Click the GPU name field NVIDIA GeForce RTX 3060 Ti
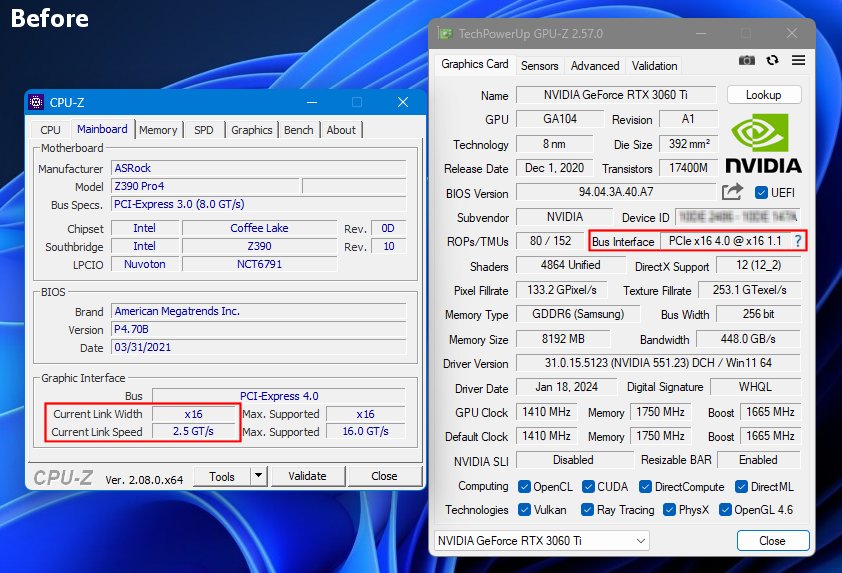Image resolution: width=842 pixels, height=573 pixels. (x=615, y=95)
